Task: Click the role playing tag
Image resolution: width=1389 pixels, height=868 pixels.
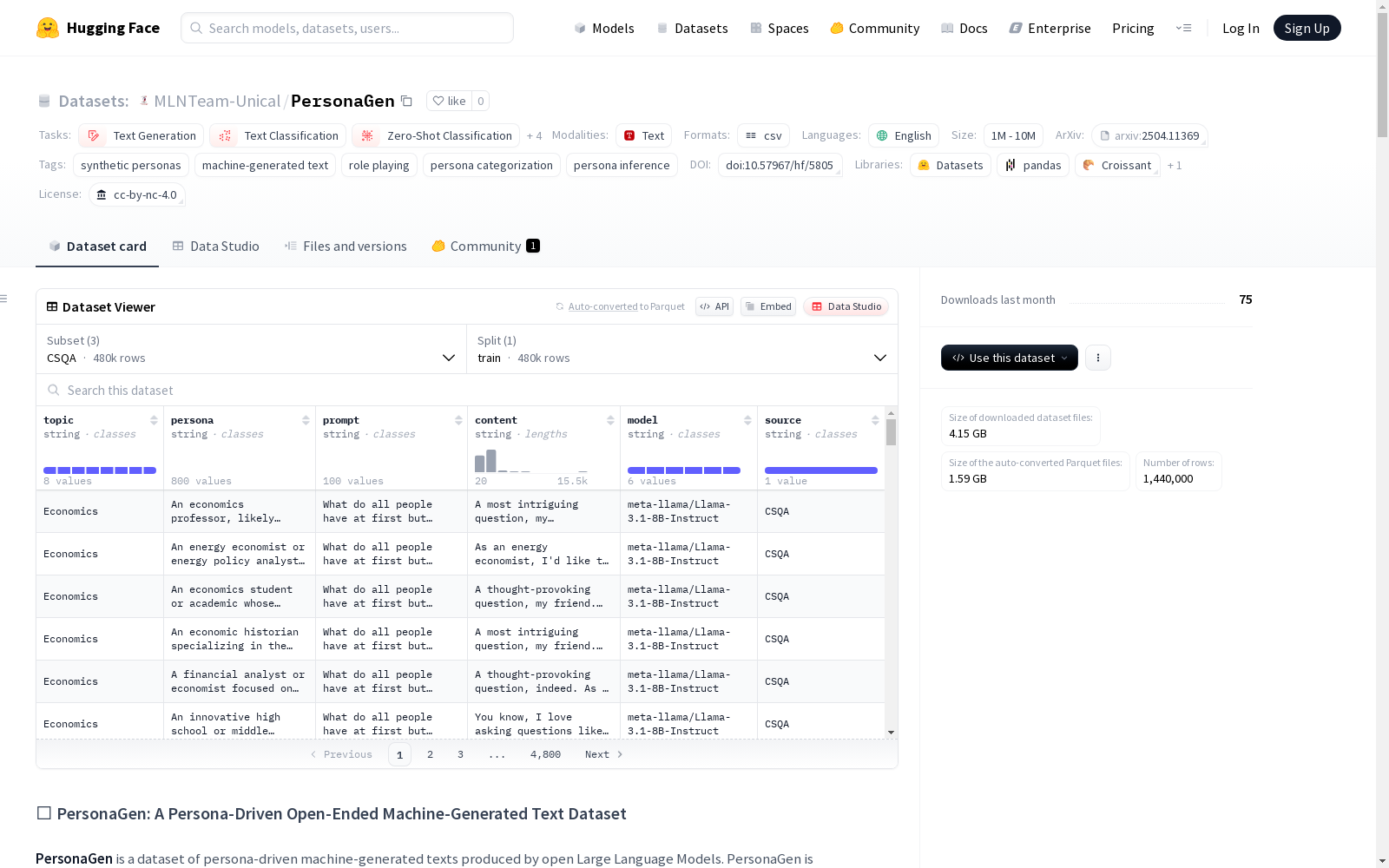Action: coord(379,165)
